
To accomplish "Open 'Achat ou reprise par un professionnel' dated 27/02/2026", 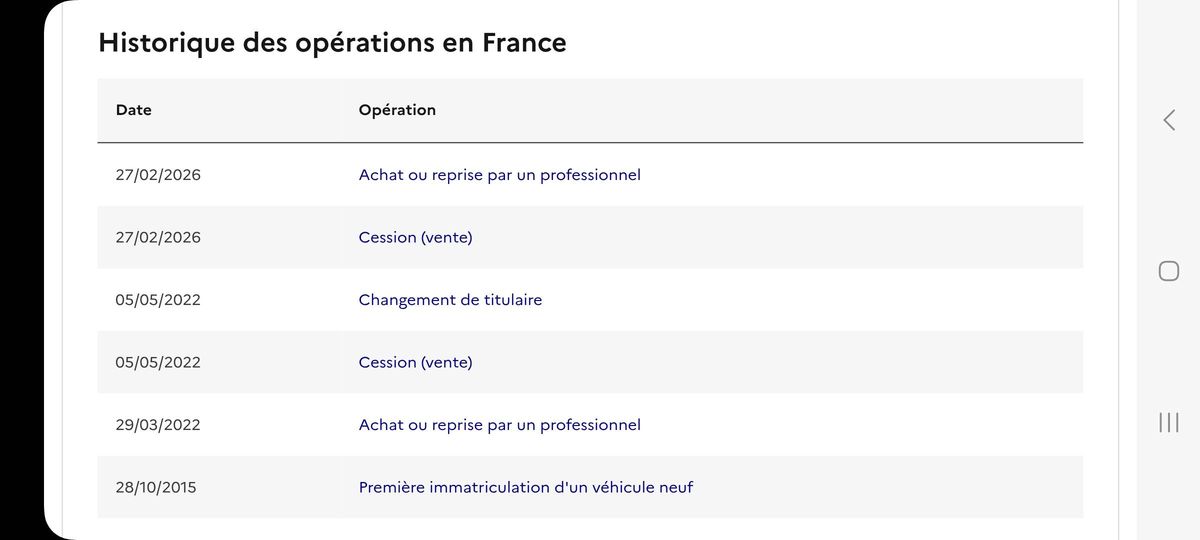I will point(499,175).
